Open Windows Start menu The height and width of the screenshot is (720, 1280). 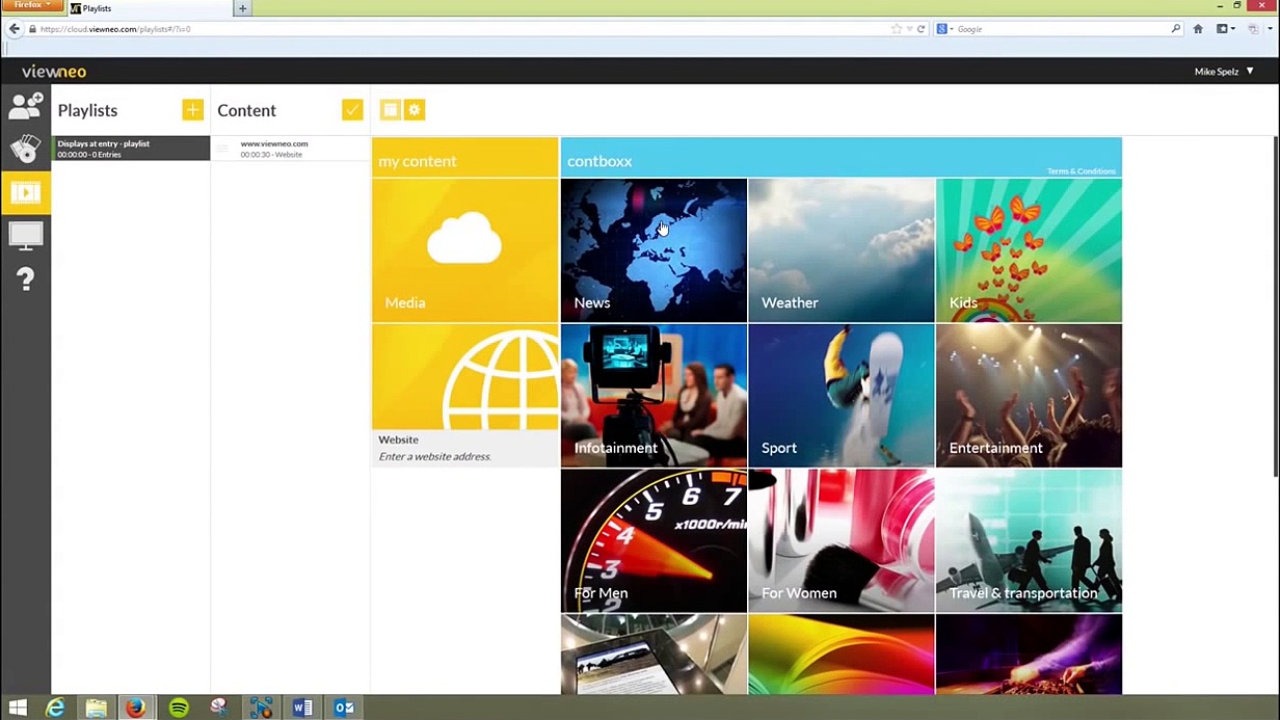tap(17, 708)
